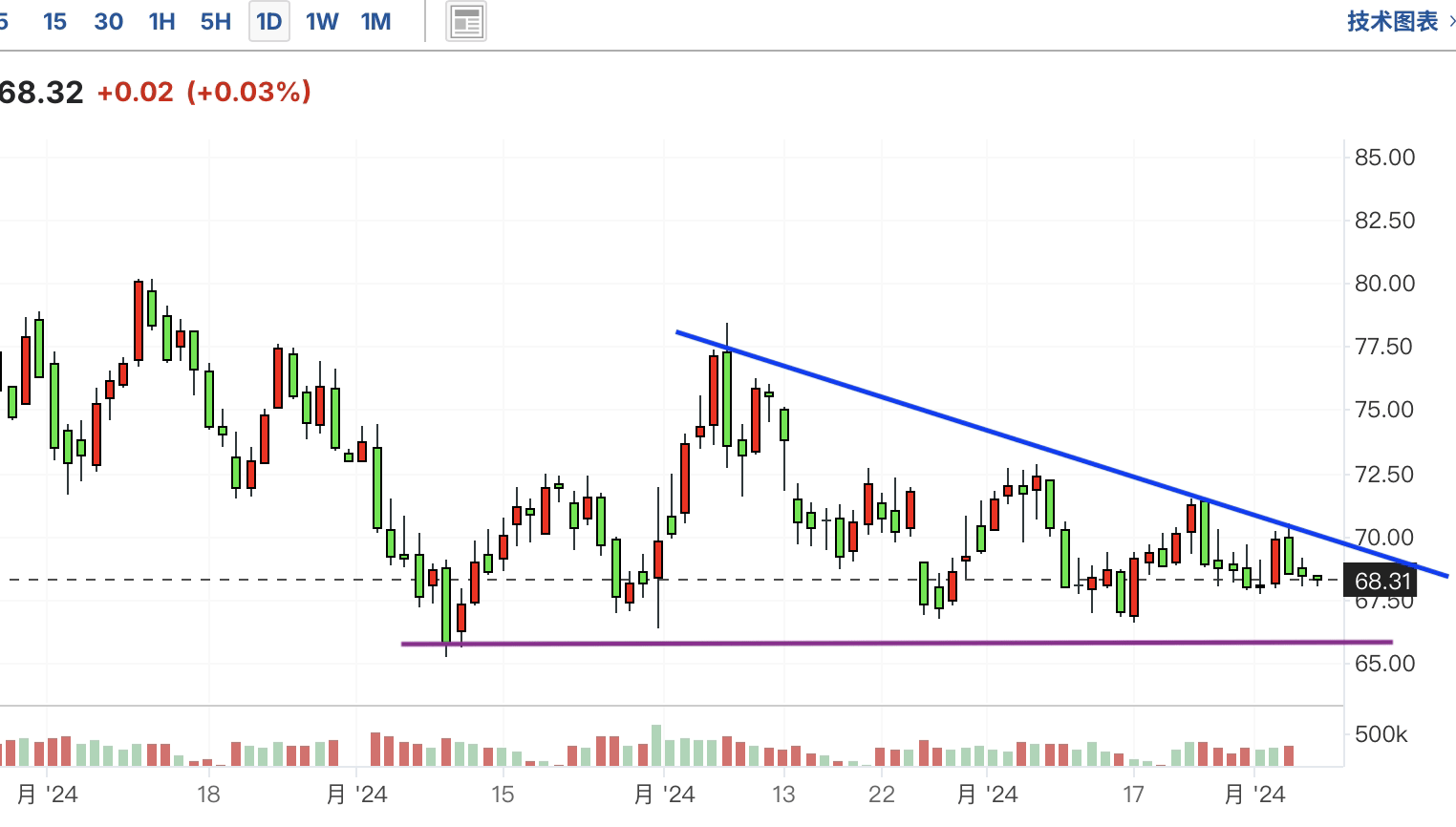Select the purple horizontal support line
1456x827 pixels.
(897, 643)
